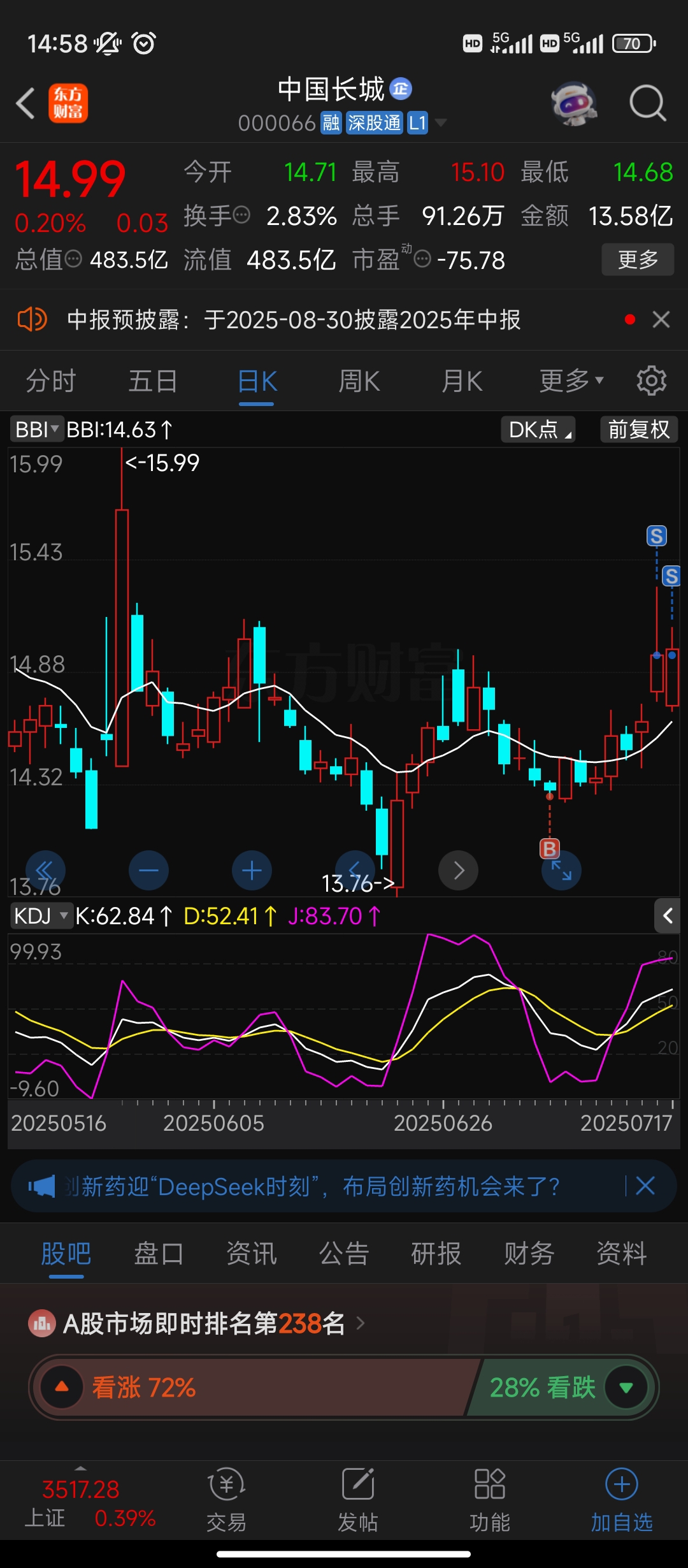Tap the back arrow at top left
This screenshot has width=688, height=1568.
coord(25,103)
